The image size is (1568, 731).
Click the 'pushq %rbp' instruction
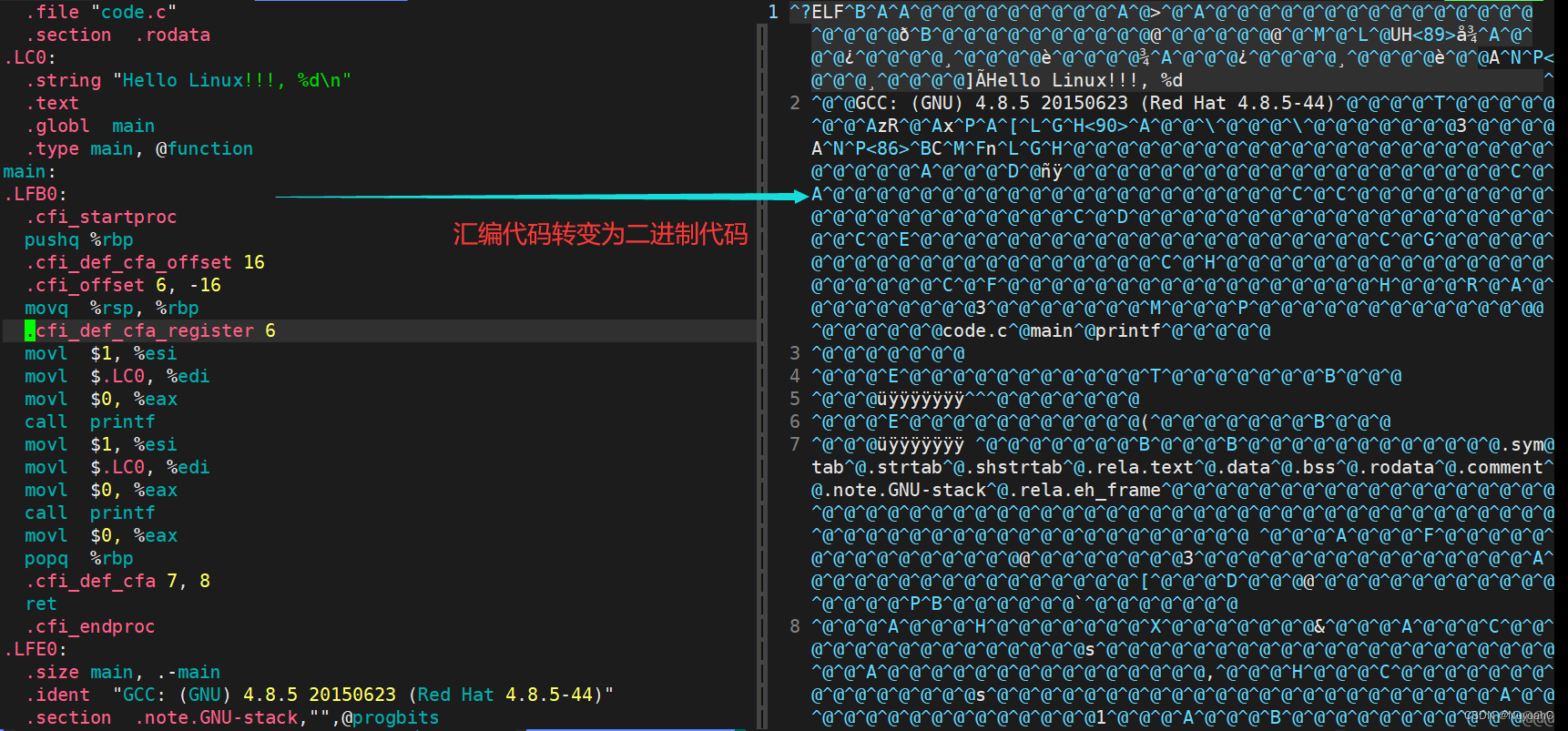pyautogui.click(x=79, y=239)
